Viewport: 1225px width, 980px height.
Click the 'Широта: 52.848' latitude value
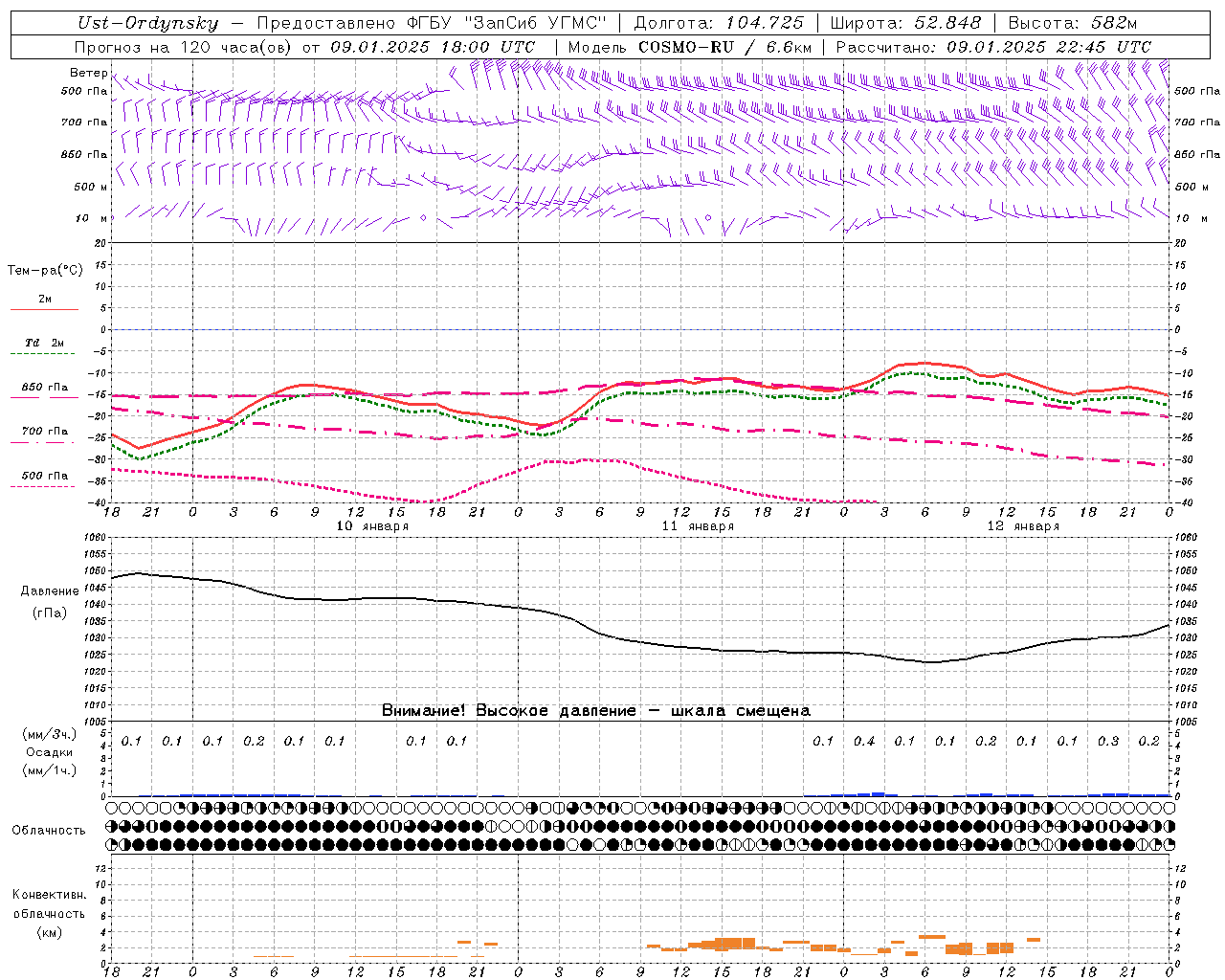(x=905, y=23)
